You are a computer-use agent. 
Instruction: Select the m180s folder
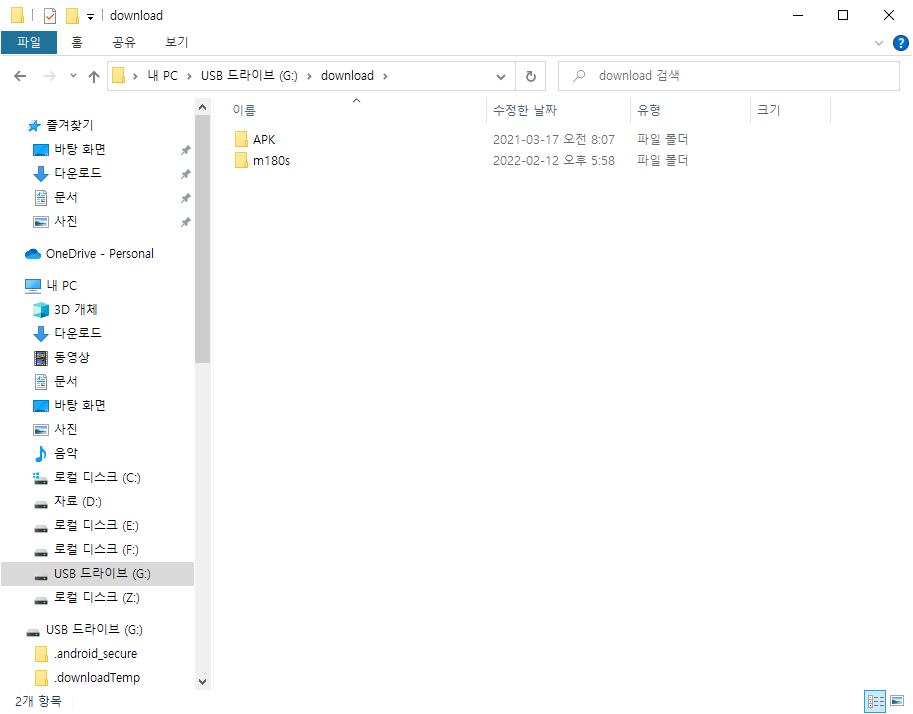(271, 161)
